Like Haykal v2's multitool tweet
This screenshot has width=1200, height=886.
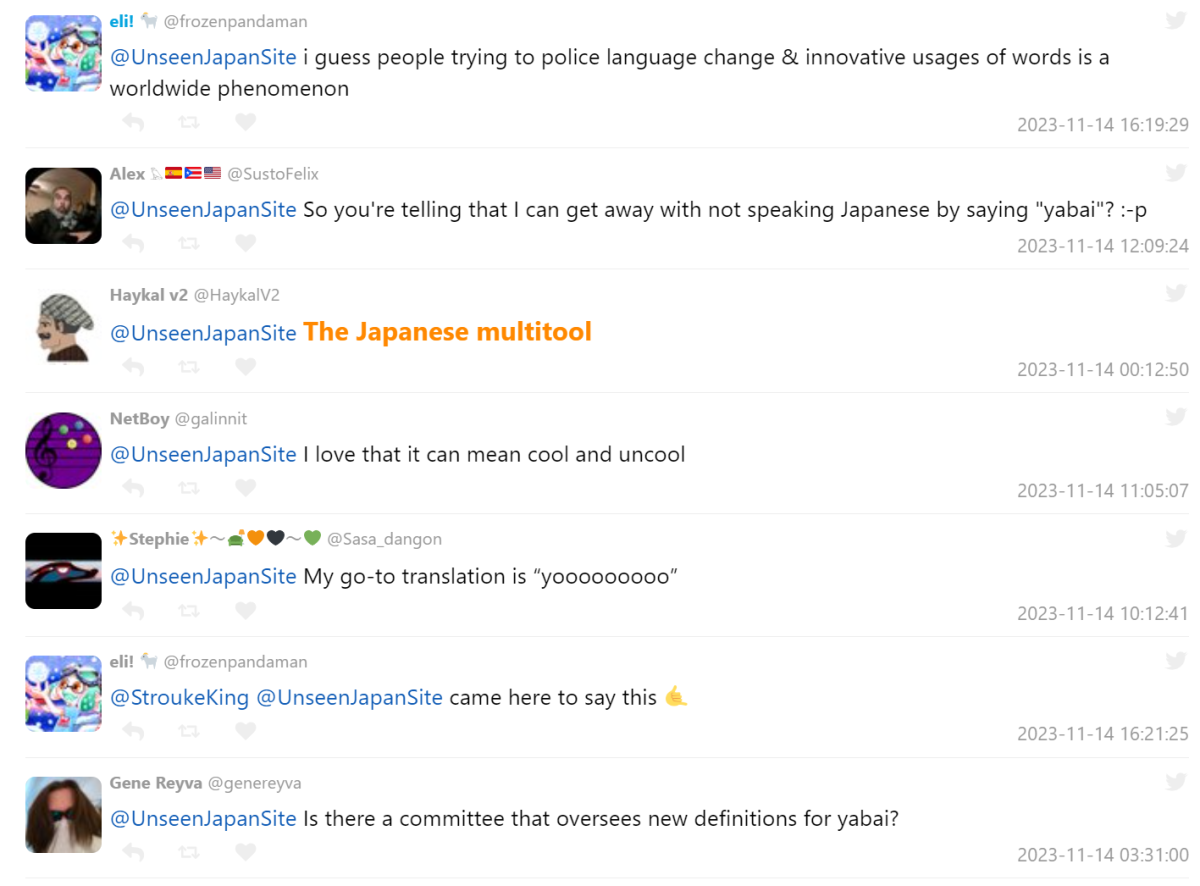click(245, 366)
